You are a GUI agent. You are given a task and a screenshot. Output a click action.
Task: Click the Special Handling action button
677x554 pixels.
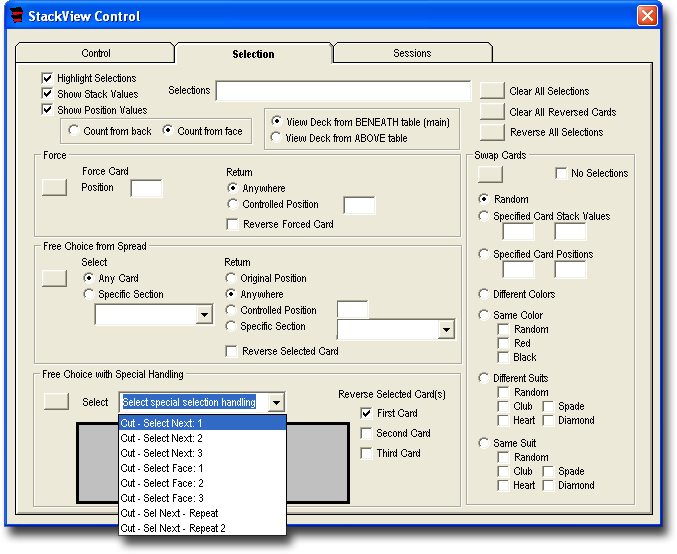pyautogui.click(x=56, y=402)
